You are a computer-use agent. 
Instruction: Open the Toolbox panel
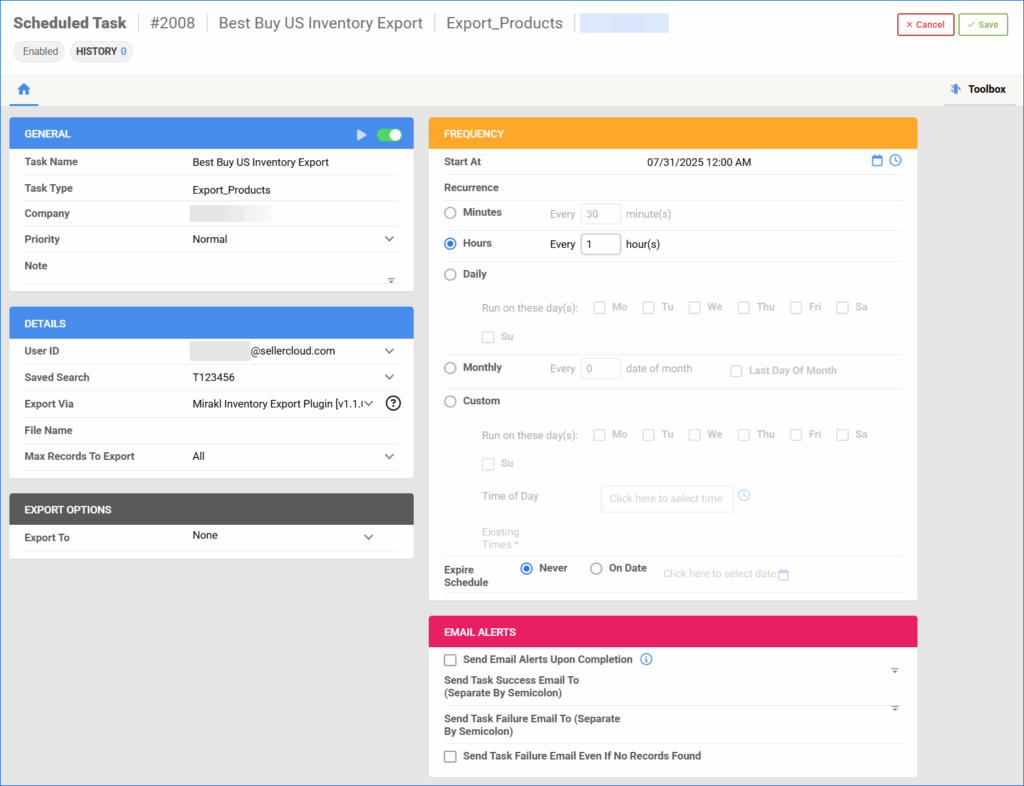pos(979,89)
